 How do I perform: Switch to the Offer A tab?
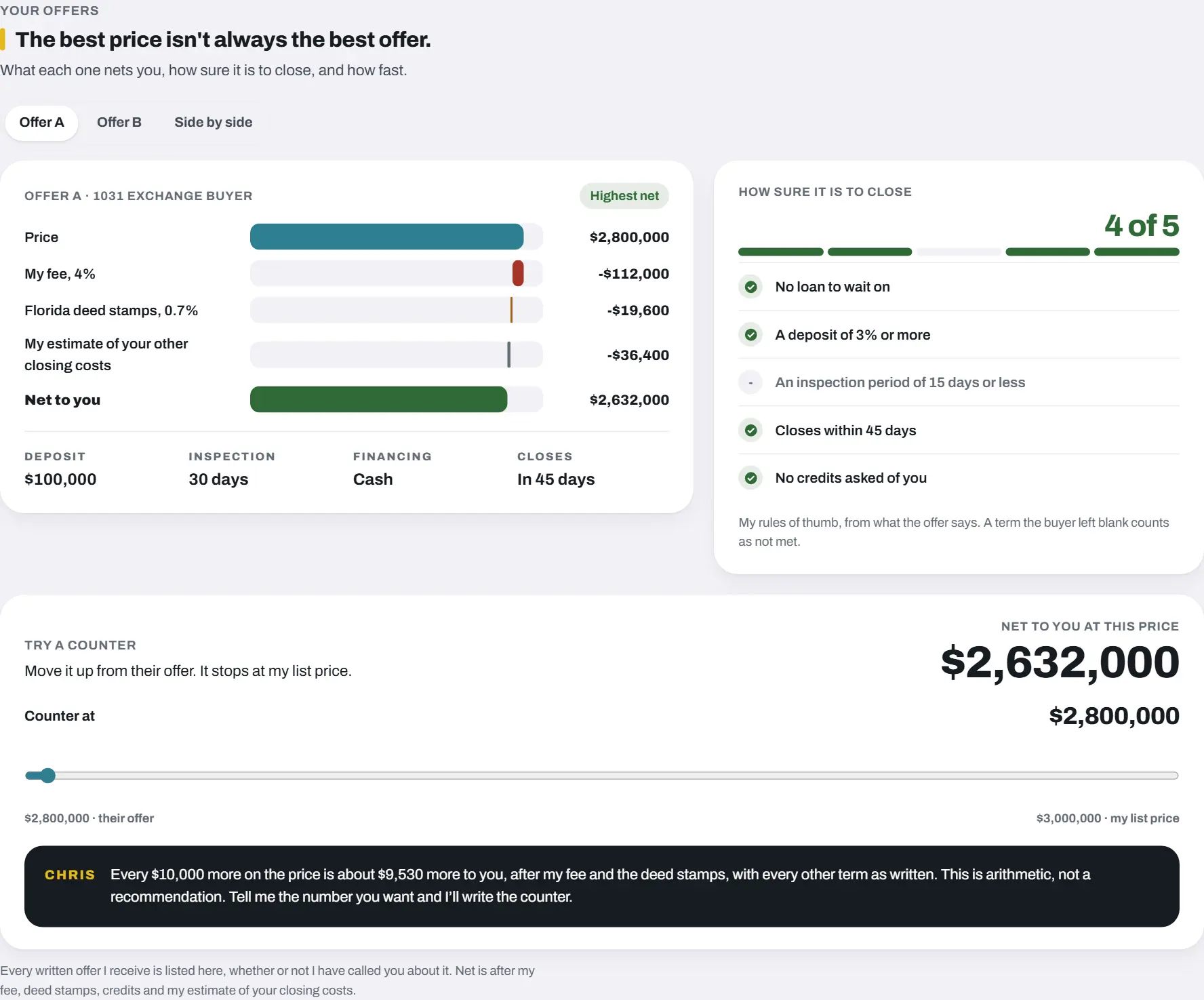click(x=41, y=123)
